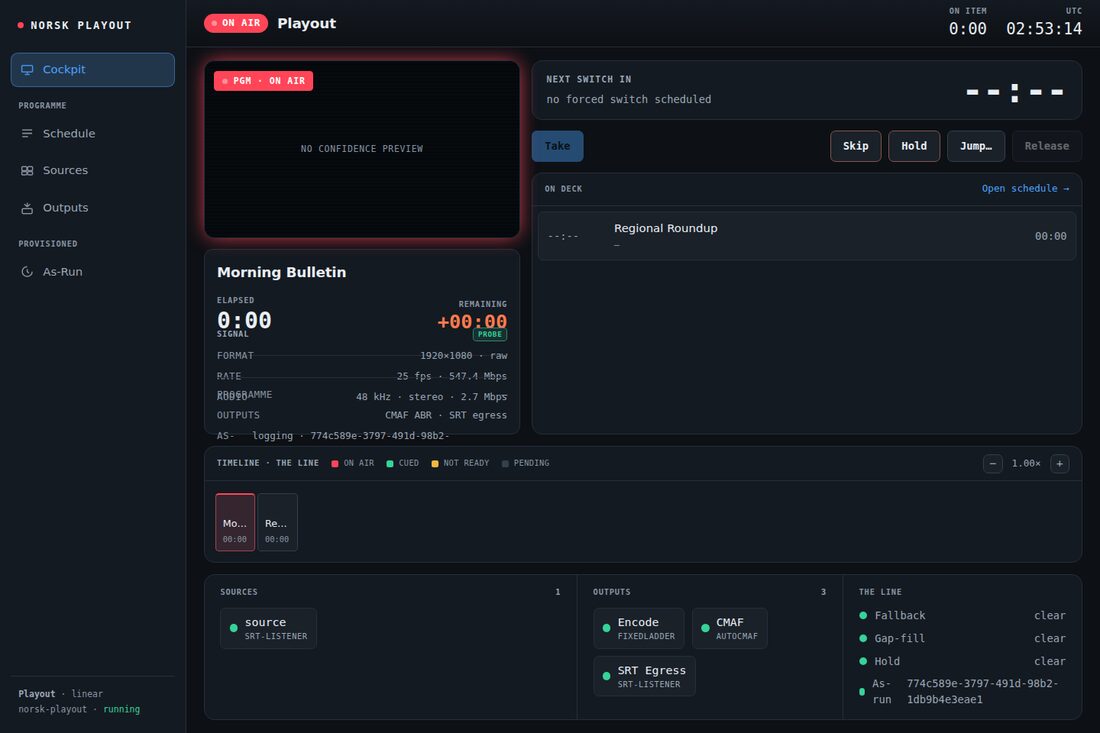
Task: Open the SRT Egress output card
Action: [645, 676]
